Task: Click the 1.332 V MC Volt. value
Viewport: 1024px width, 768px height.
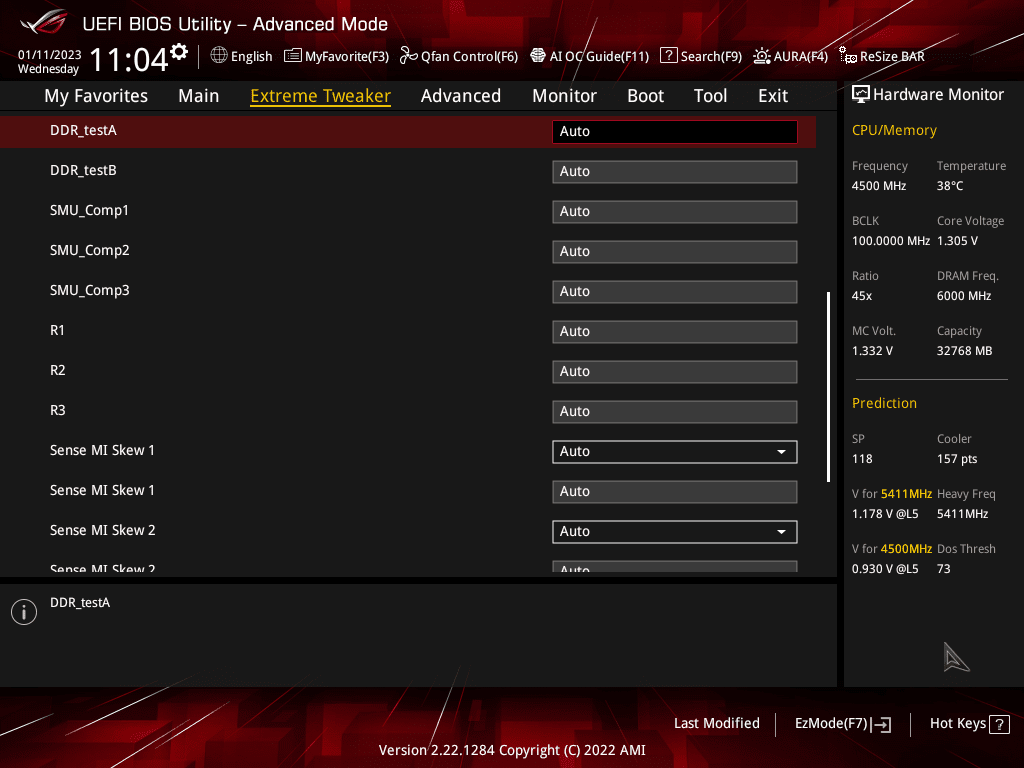Action: click(872, 351)
